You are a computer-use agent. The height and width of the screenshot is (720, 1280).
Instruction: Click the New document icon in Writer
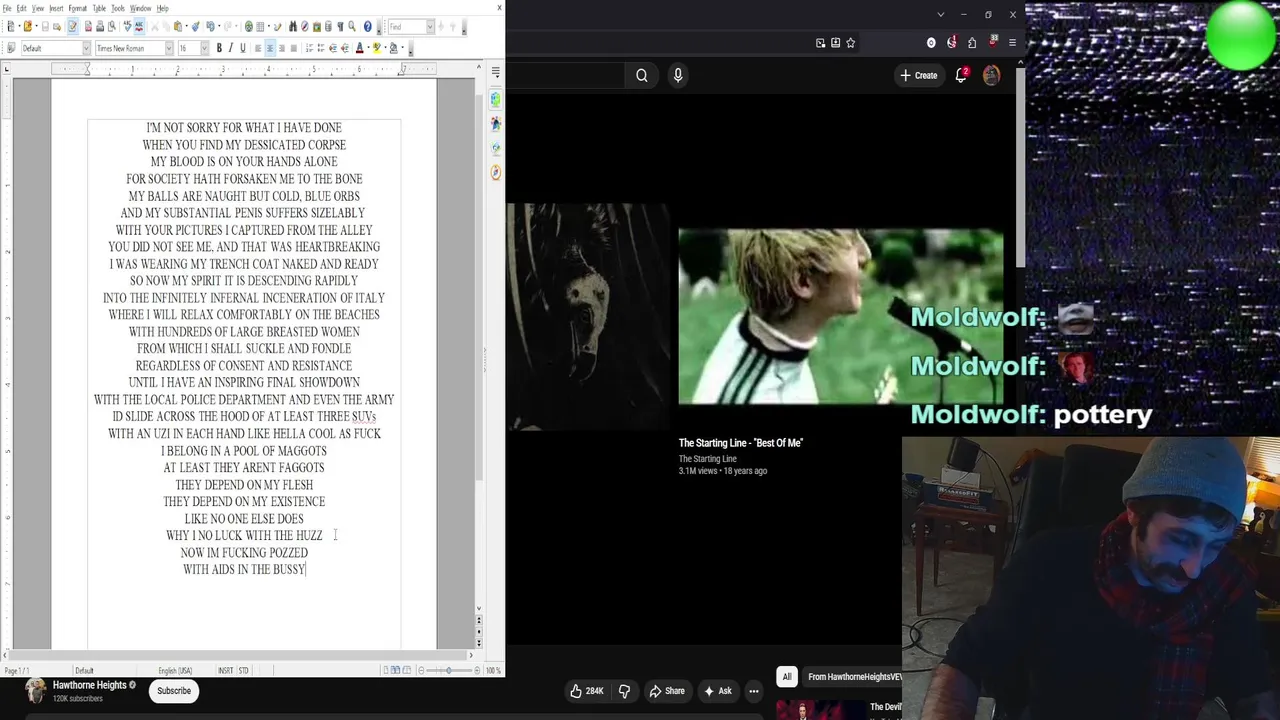pos(11,27)
